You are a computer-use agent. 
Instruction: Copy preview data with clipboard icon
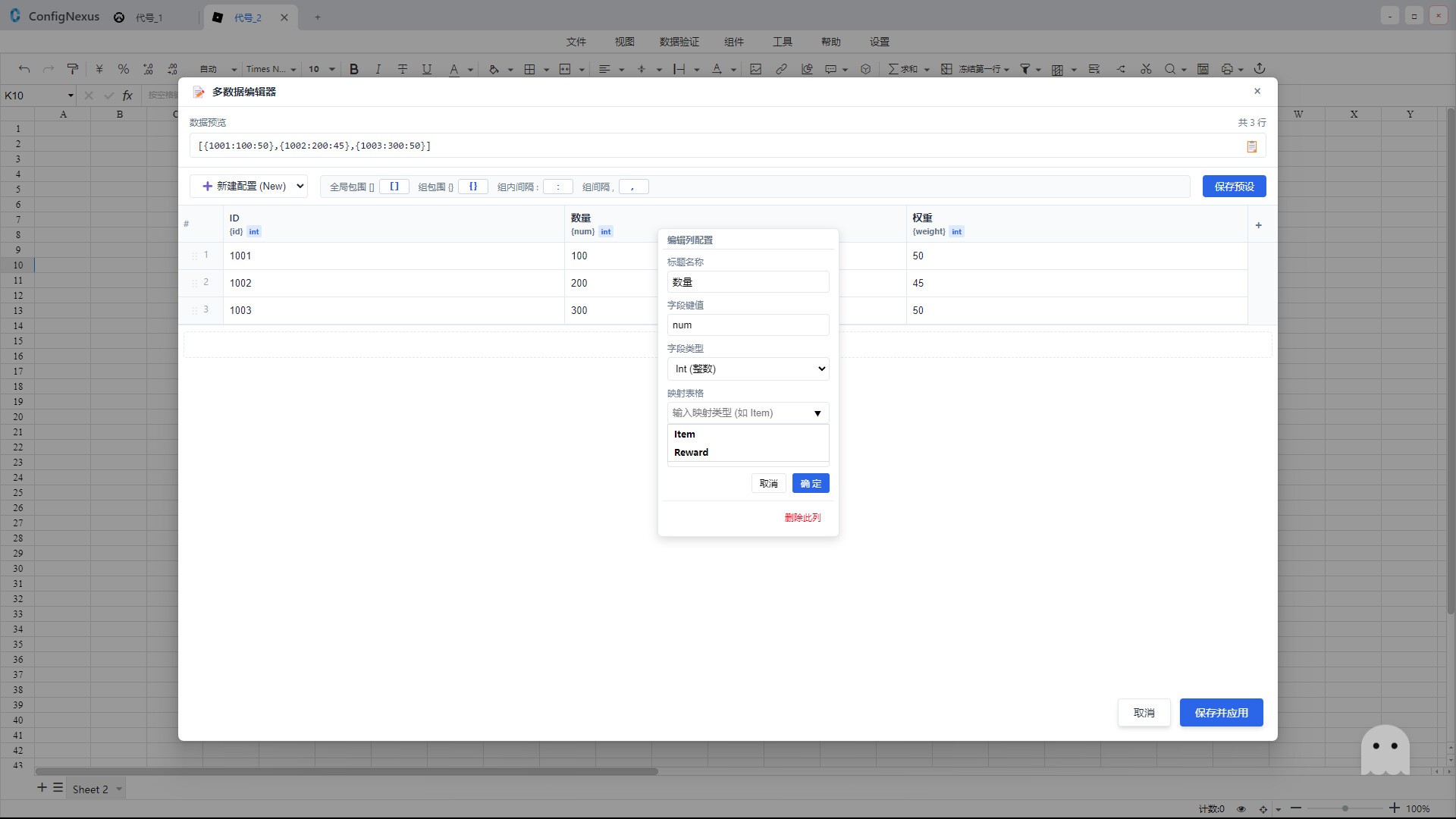[x=1251, y=146]
